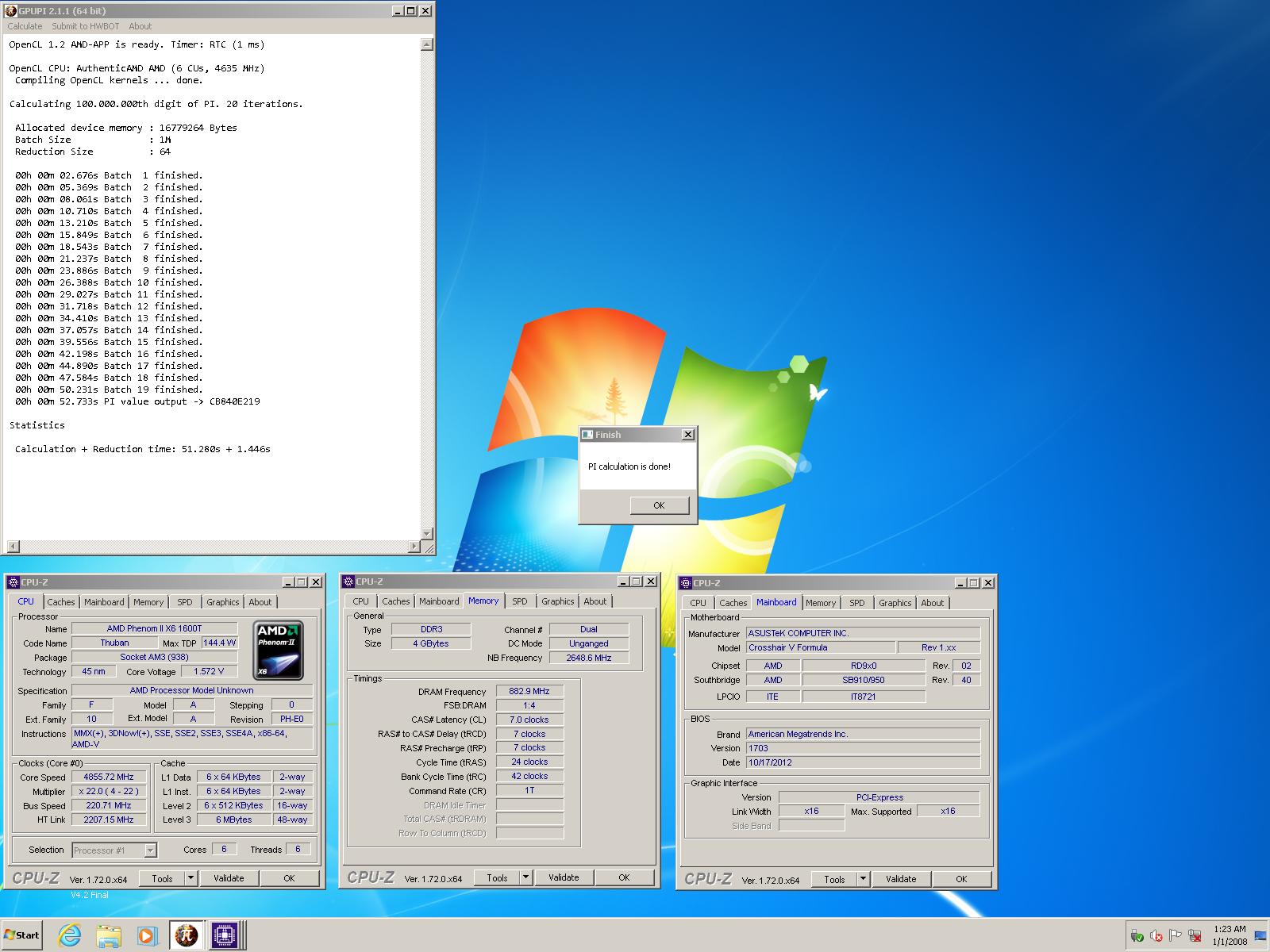Click the Core Speed value 4855.72 MHz
The image size is (1270, 952).
tap(108, 777)
